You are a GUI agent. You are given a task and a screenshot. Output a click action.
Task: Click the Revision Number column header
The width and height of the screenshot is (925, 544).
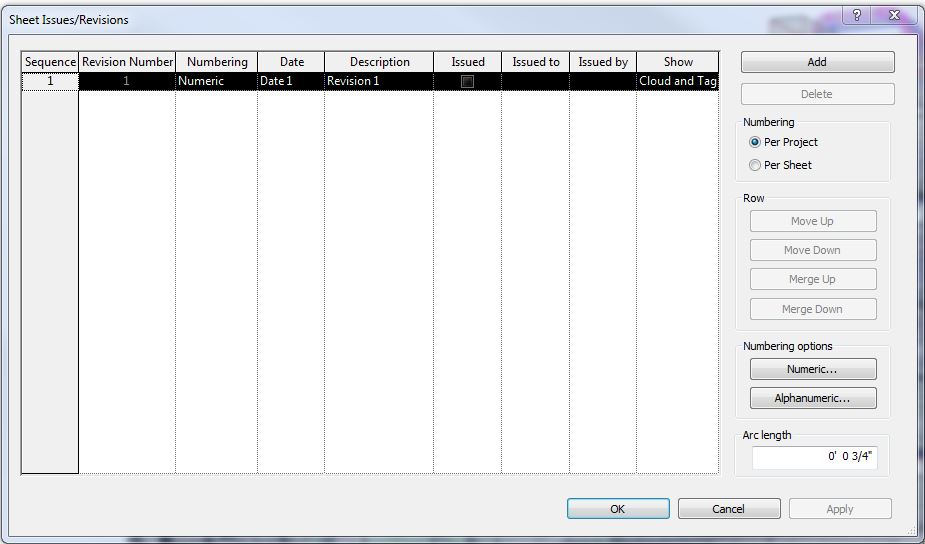[x=127, y=62]
